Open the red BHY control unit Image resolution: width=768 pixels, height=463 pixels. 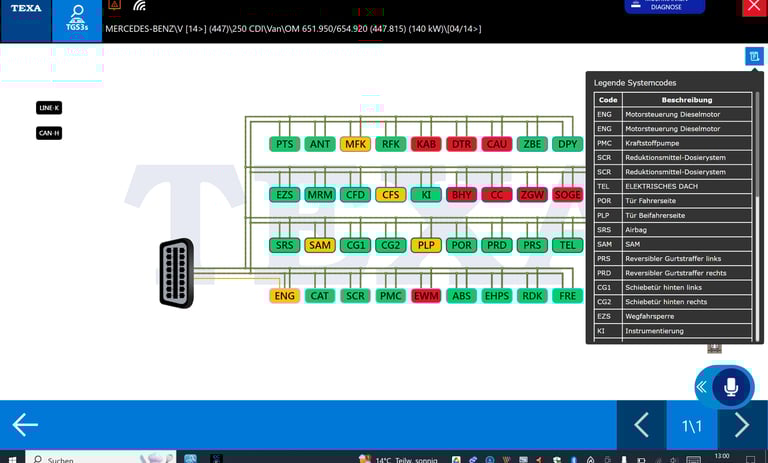tap(461, 195)
